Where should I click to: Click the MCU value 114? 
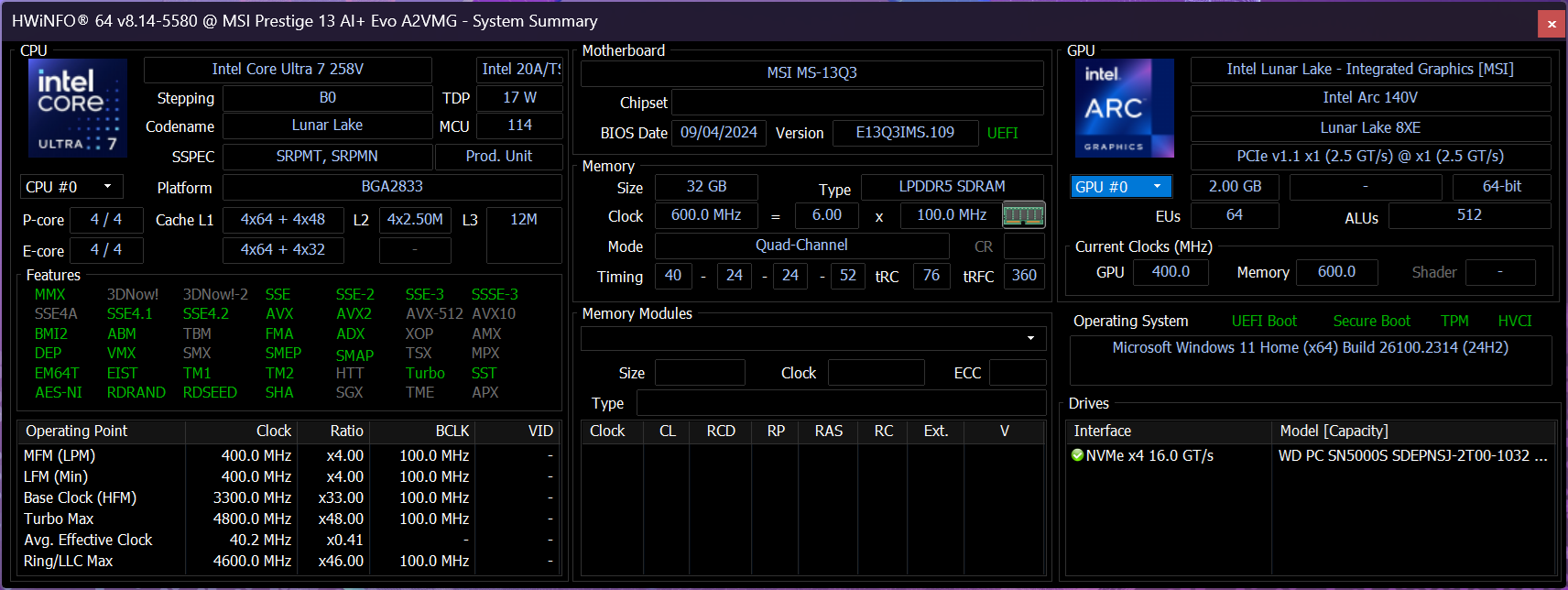[x=519, y=126]
